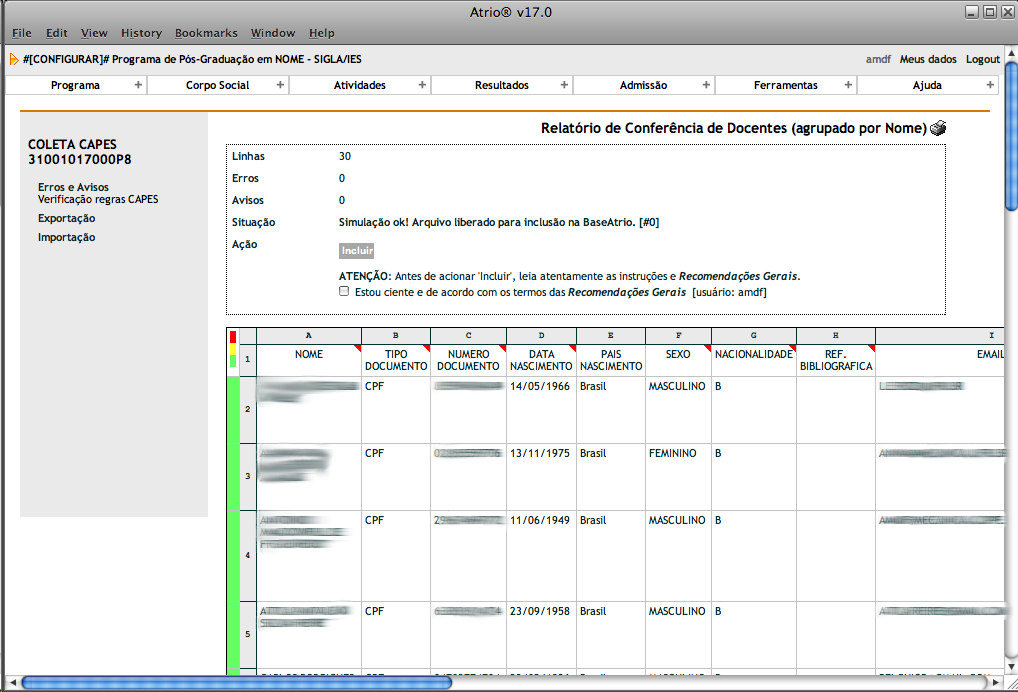Select Verificação regras CAPES in sidebar
Image resolution: width=1018 pixels, height=692 pixels.
pos(98,199)
